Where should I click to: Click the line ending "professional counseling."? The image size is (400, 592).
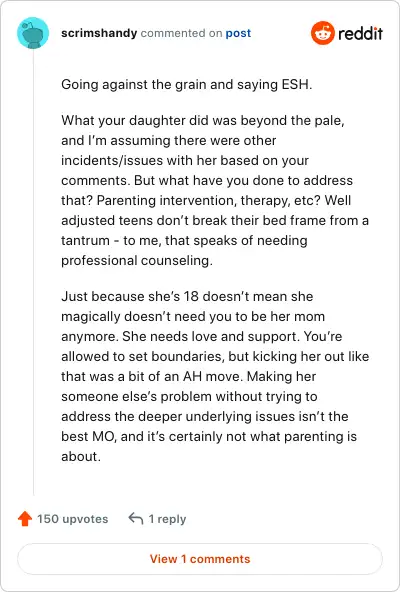[x=137, y=261]
